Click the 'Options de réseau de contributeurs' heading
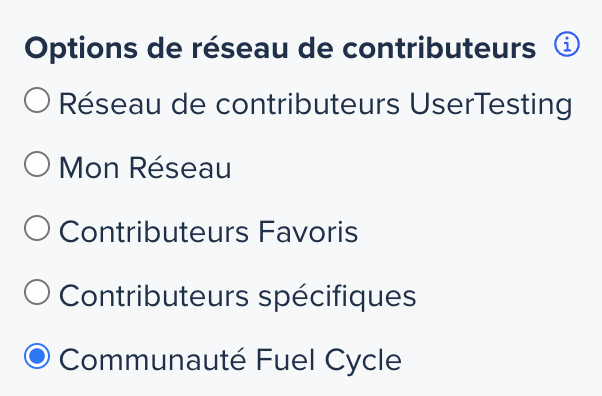This screenshot has width=602, height=396. click(280, 49)
